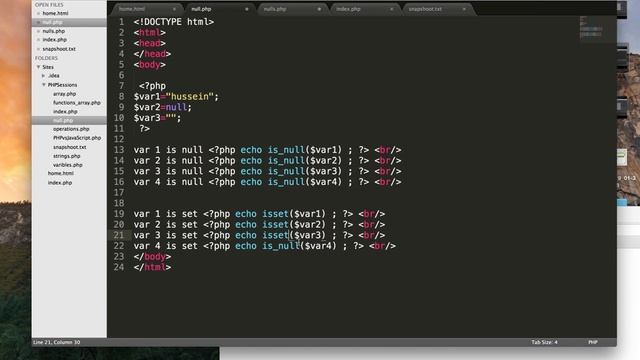Select null.php inside PHPSessions folder

[x=63, y=120]
